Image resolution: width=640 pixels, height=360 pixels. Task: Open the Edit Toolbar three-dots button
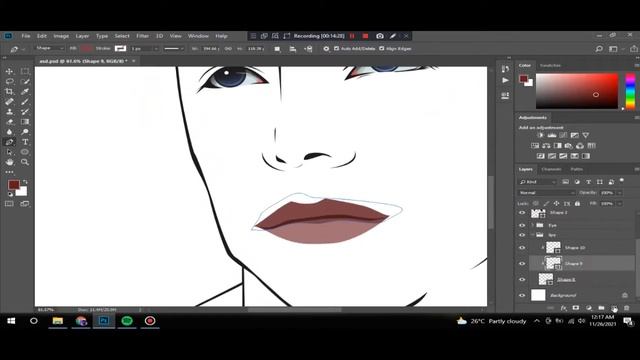[x=9, y=172]
